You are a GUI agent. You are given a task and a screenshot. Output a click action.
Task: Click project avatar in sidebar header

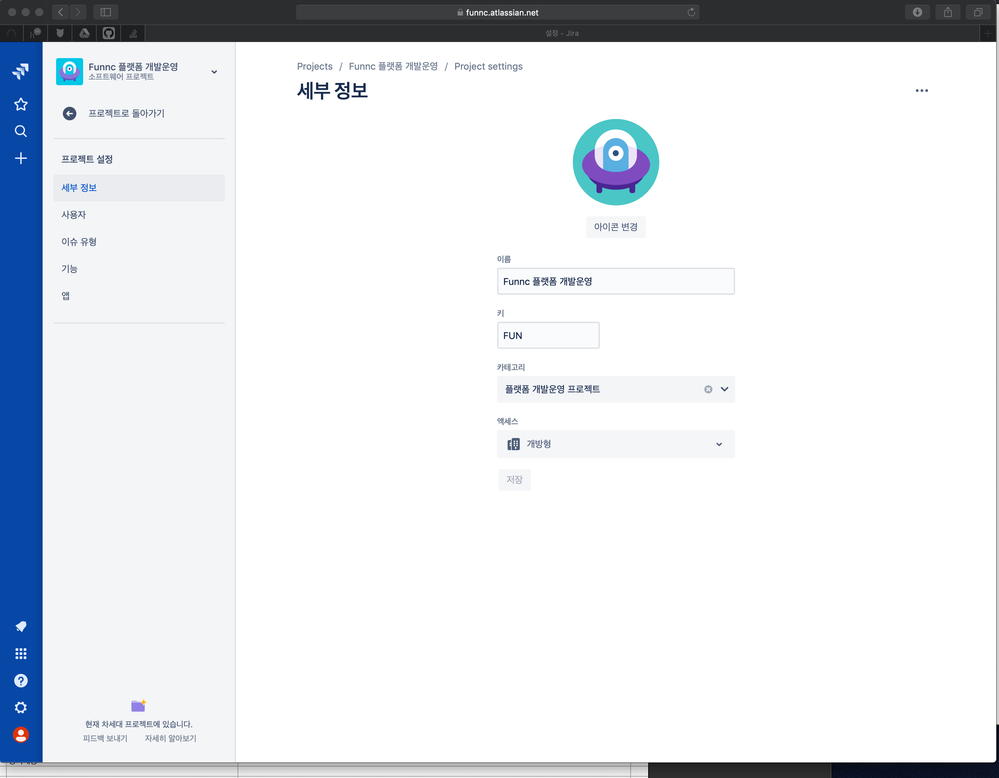[69, 71]
